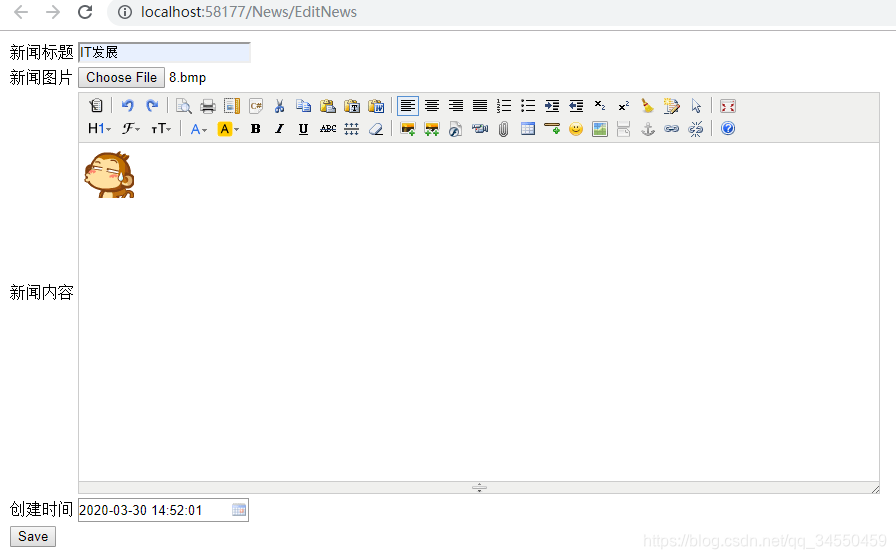Click the Choose File button
The image size is (896, 559).
tap(121, 77)
